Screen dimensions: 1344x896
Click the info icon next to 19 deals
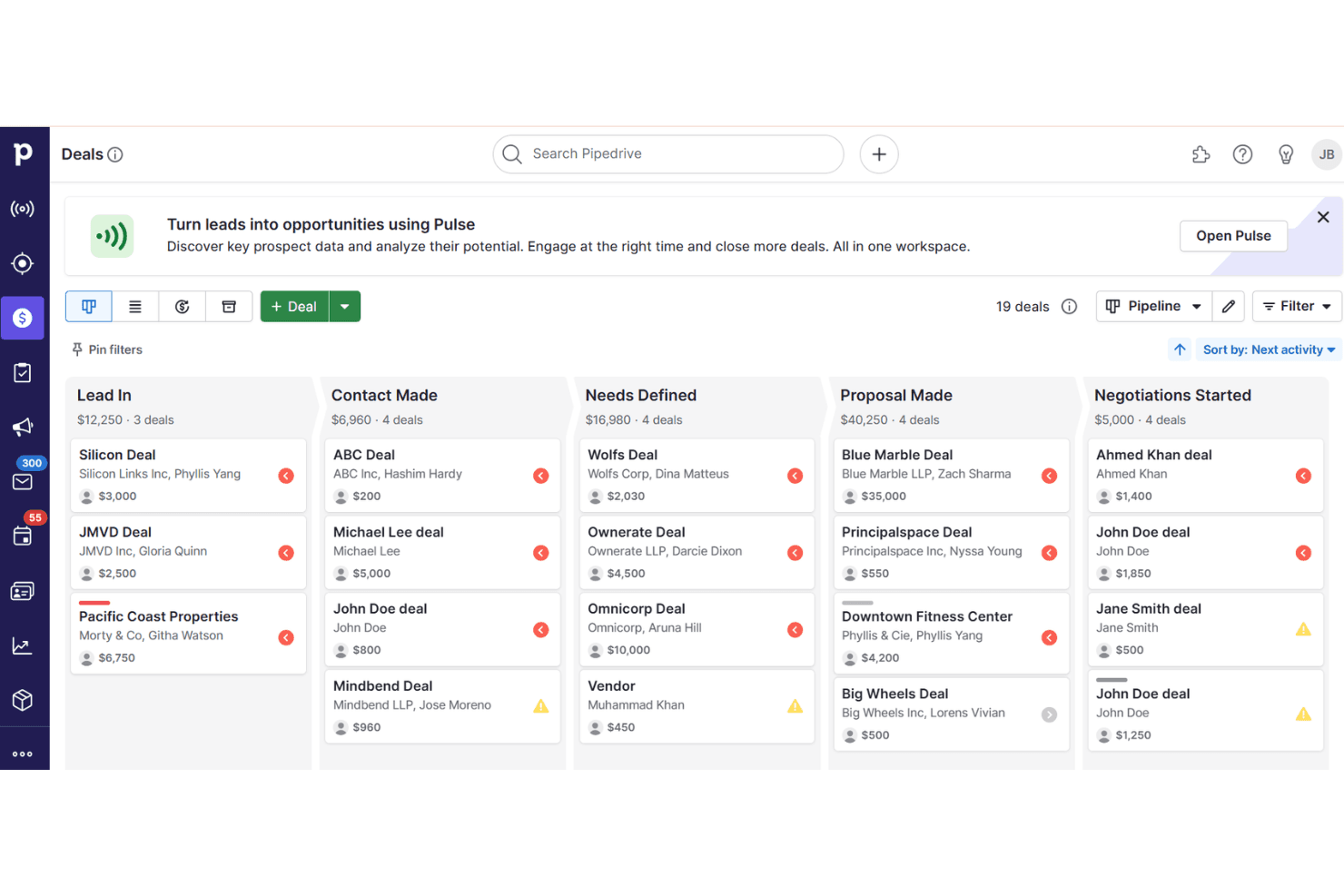point(1070,307)
